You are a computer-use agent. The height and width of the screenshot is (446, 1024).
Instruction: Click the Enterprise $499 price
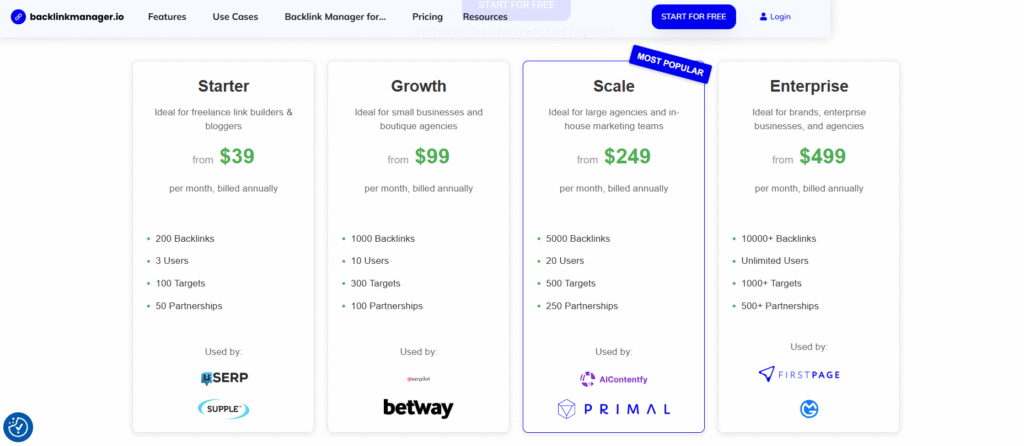[x=822, y=157]
